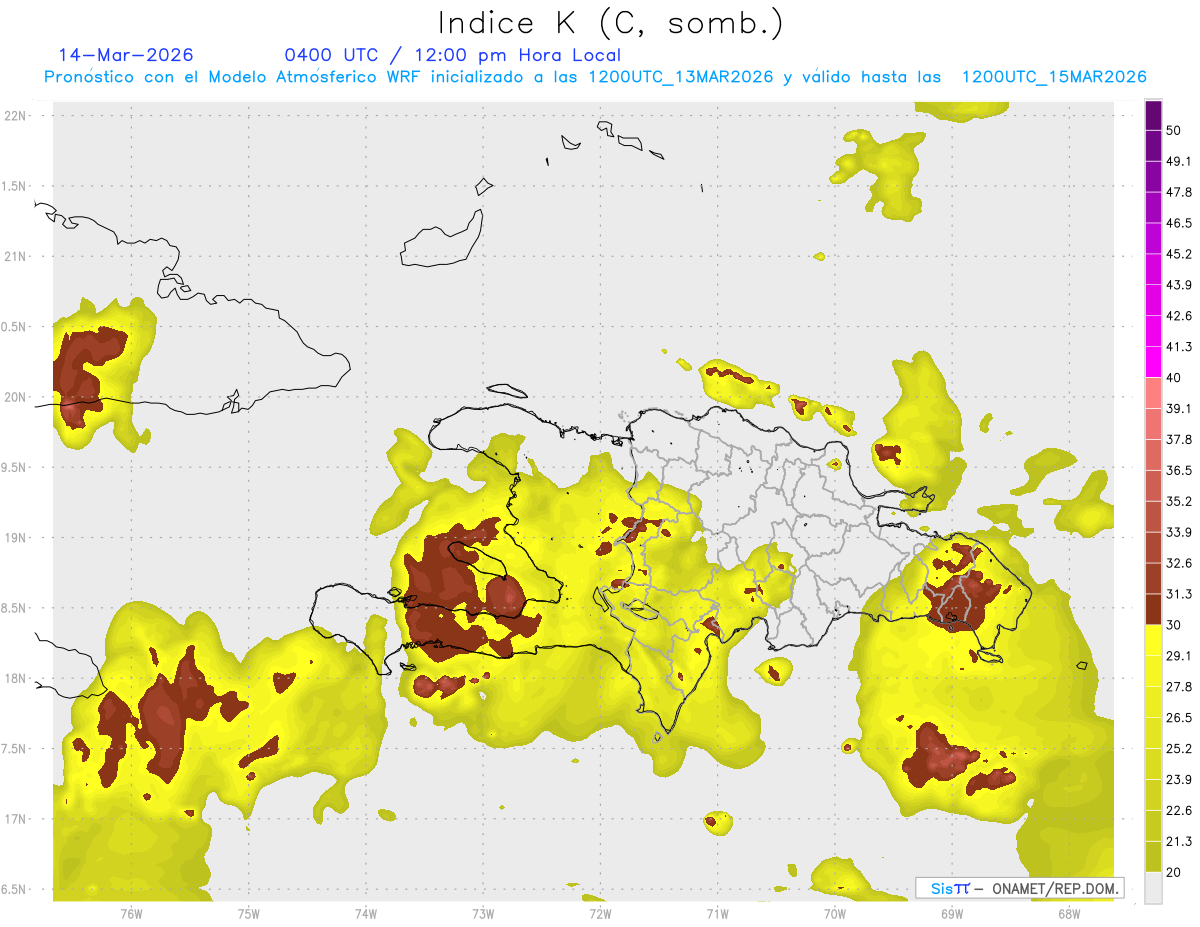Image resolution: width=1200 pixels, height=927 pixels.
Task: Click the '37.8' color scale value
Action: point(1179,440)
